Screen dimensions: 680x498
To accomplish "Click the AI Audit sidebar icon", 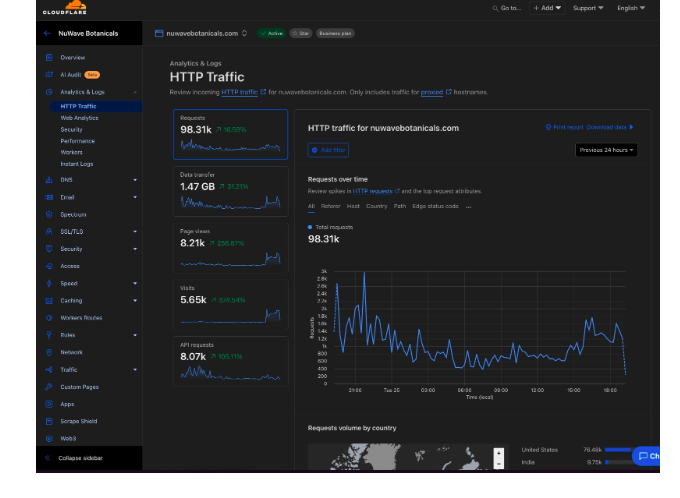I will click(x=49, y=75).
